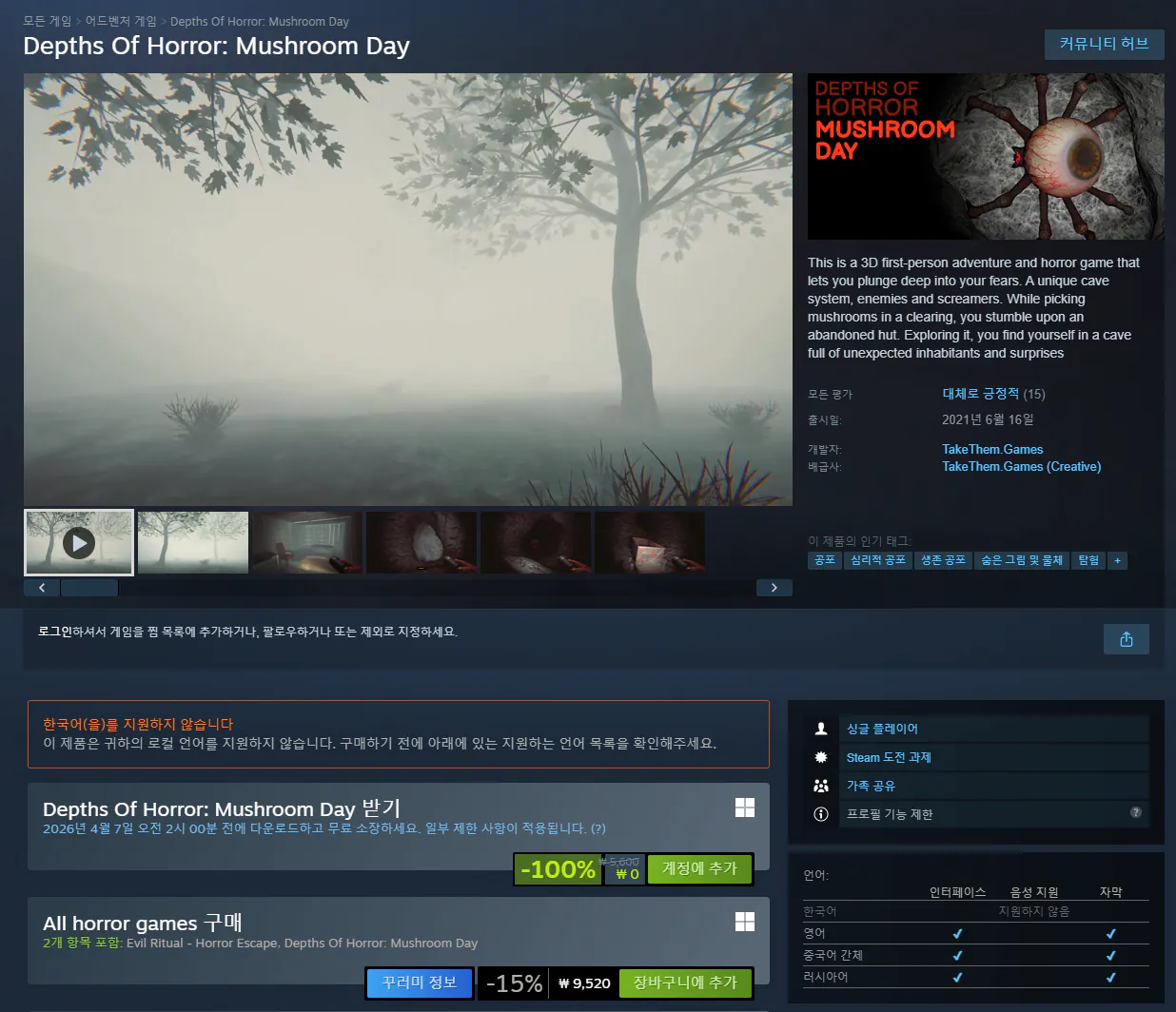
Task: Click the share icon beside the login notice
Action: pos(1127,639)
